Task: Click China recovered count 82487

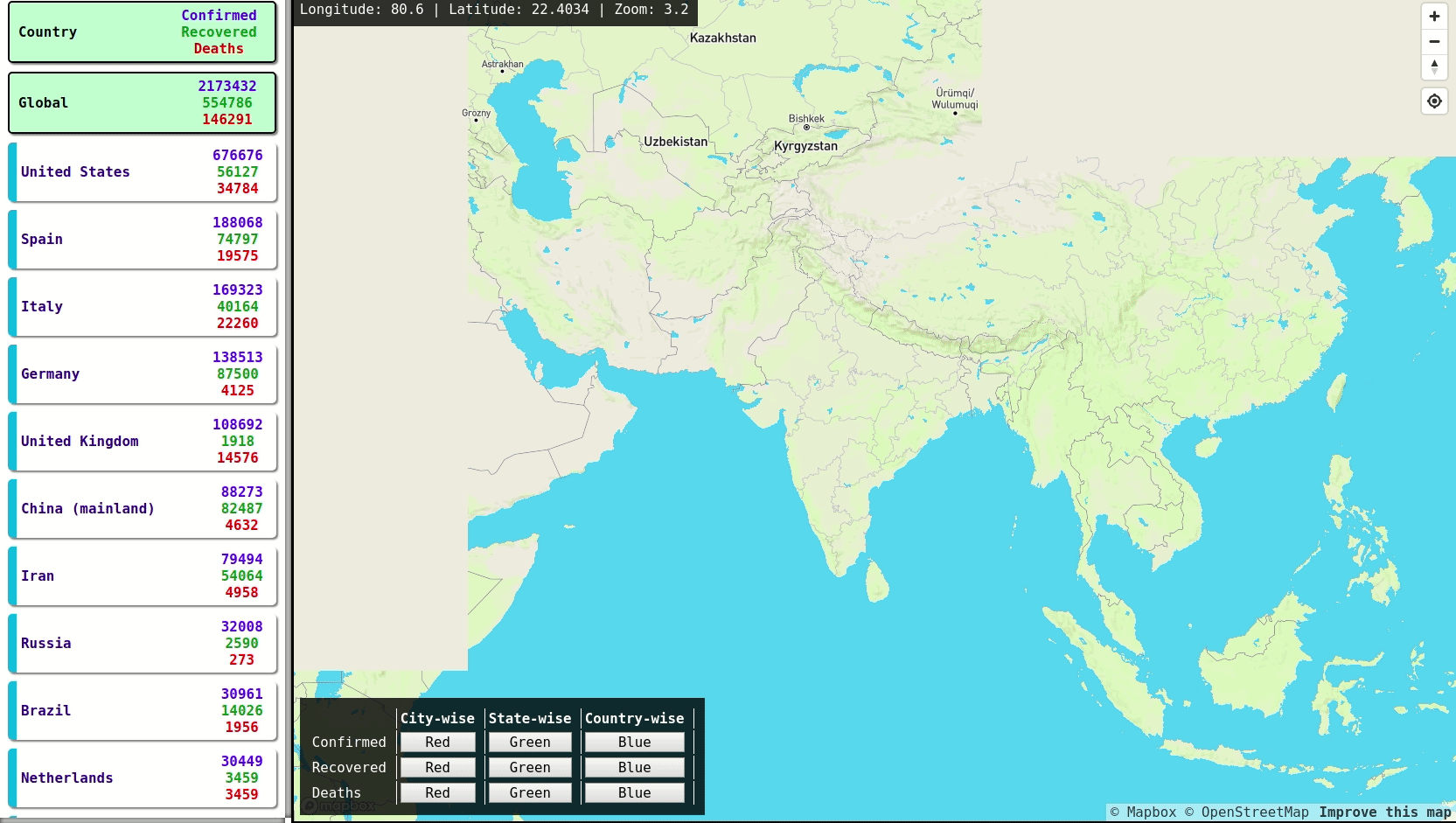Action: (x=242, y=509)
